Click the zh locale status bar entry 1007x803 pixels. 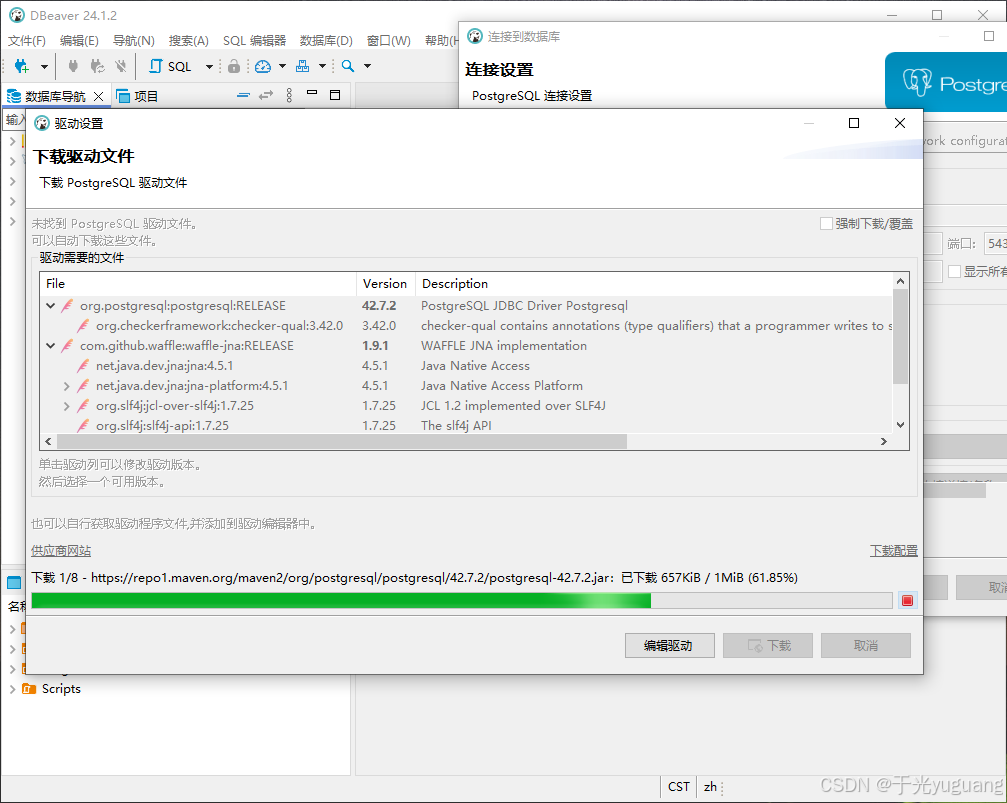point(710,787)
